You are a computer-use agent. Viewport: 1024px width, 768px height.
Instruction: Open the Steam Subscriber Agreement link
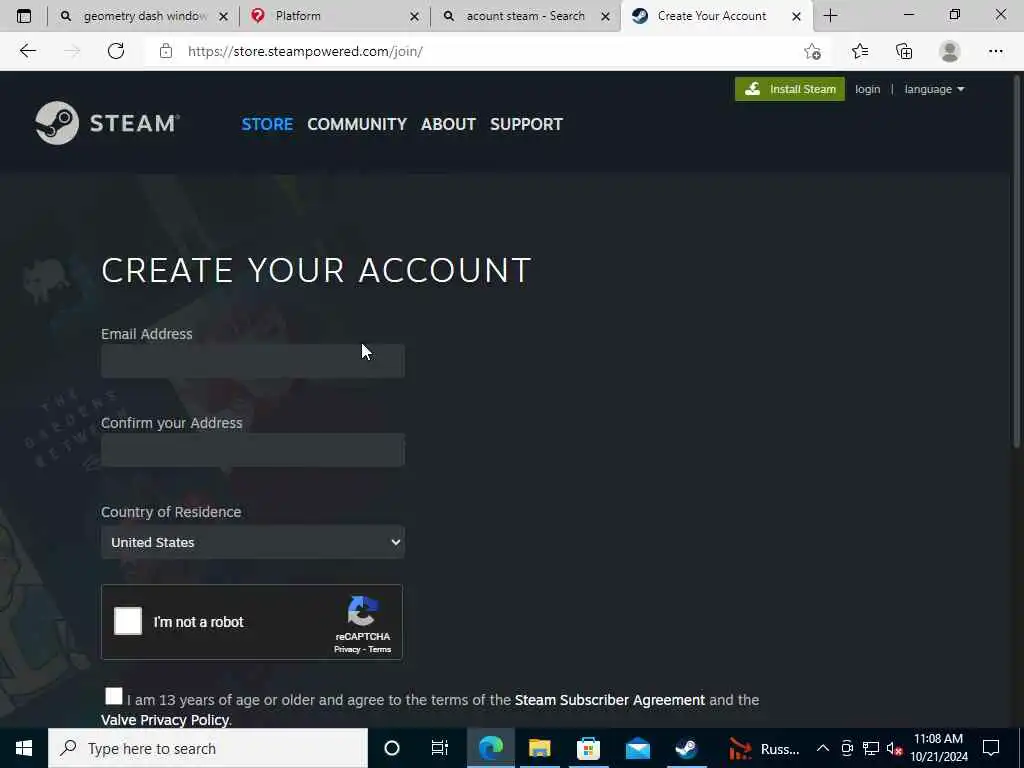[x=609, y=699]
